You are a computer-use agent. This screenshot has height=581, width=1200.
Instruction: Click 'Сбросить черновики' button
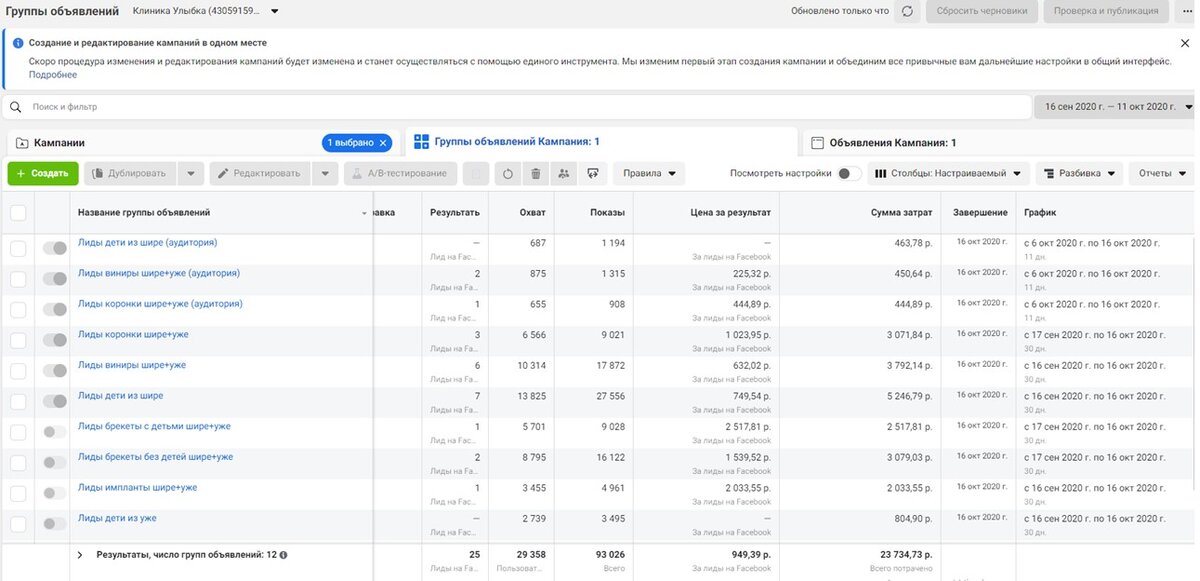click(980, 11)
